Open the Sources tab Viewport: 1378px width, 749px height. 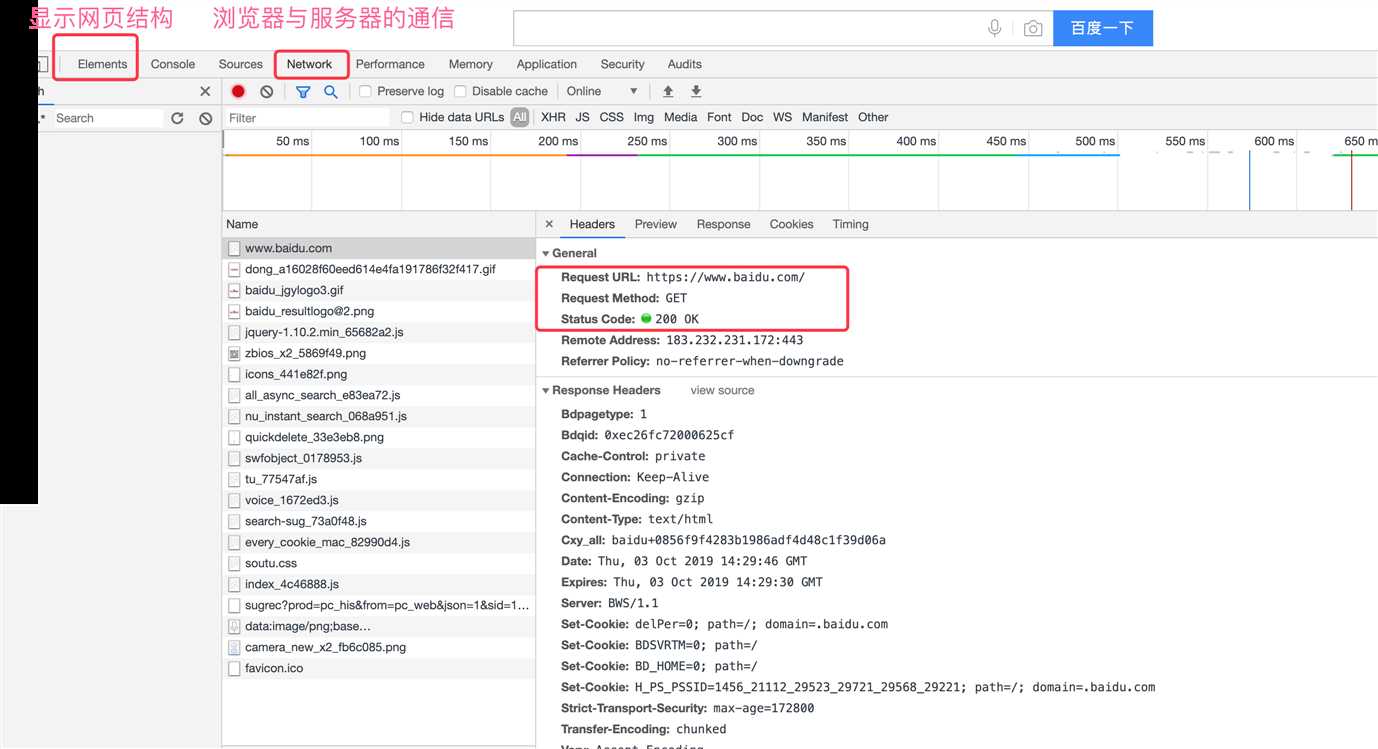241,64
